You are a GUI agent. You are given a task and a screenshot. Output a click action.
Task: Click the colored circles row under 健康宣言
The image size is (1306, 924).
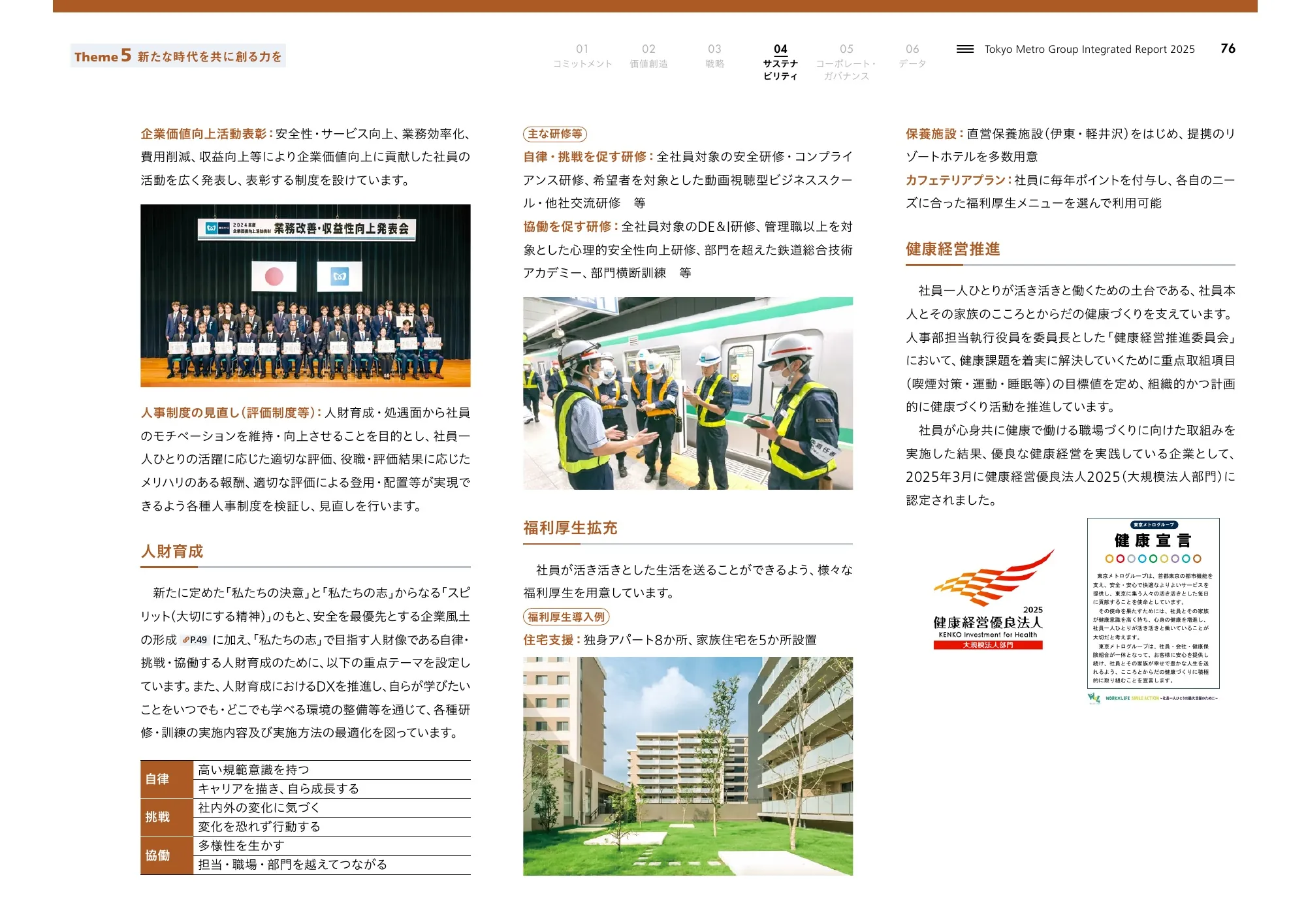pyautogui.click(x=1153, y=559)
